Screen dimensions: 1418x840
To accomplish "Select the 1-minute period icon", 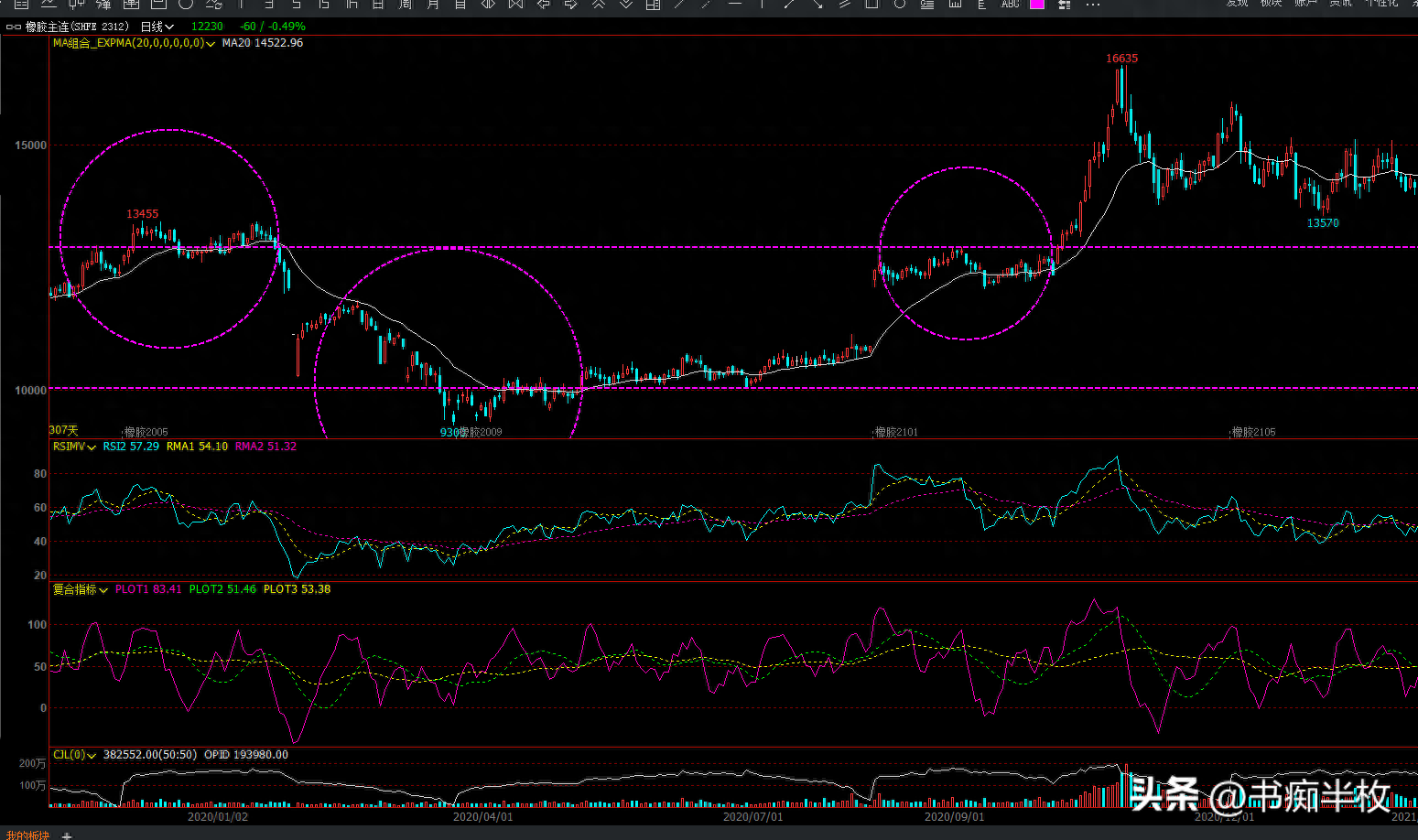I will tap(241, 4).
